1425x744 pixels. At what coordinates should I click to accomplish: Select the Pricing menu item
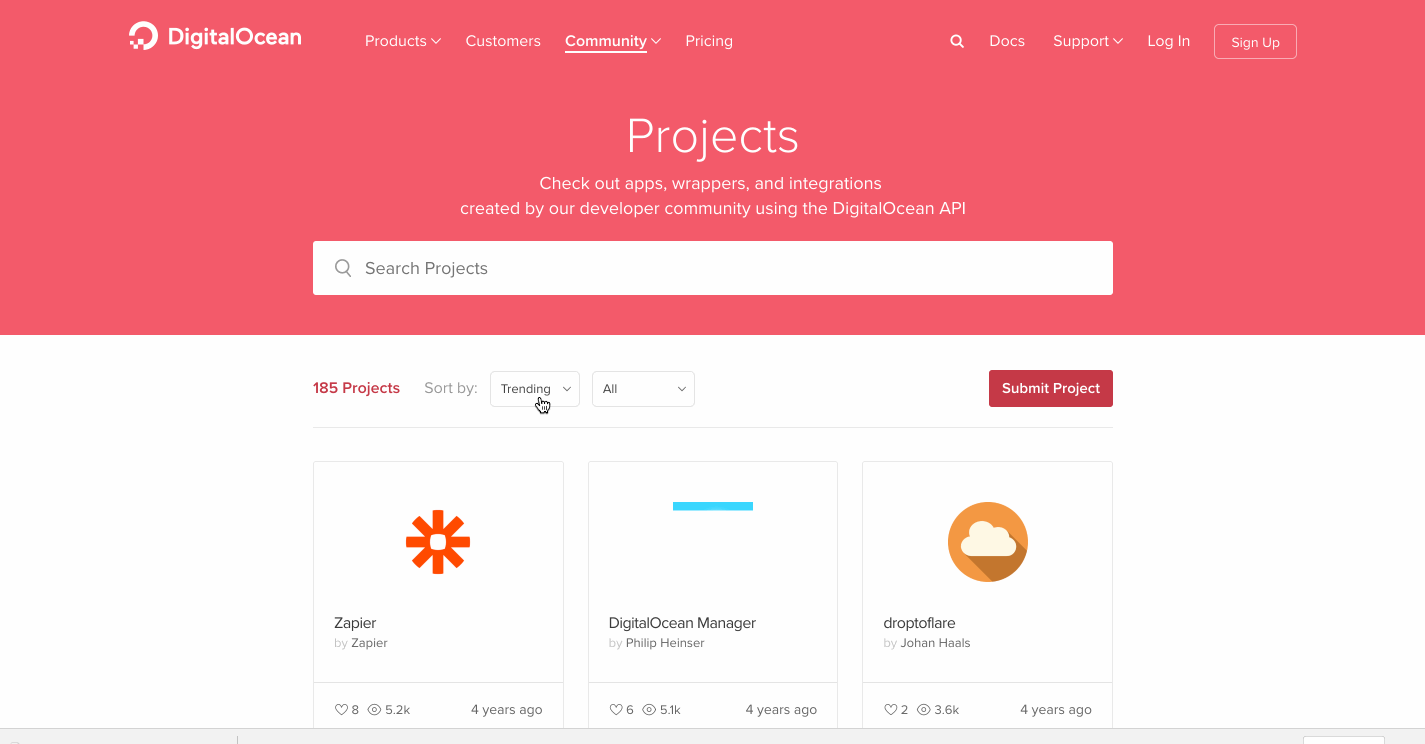click(x=709, y=41)
